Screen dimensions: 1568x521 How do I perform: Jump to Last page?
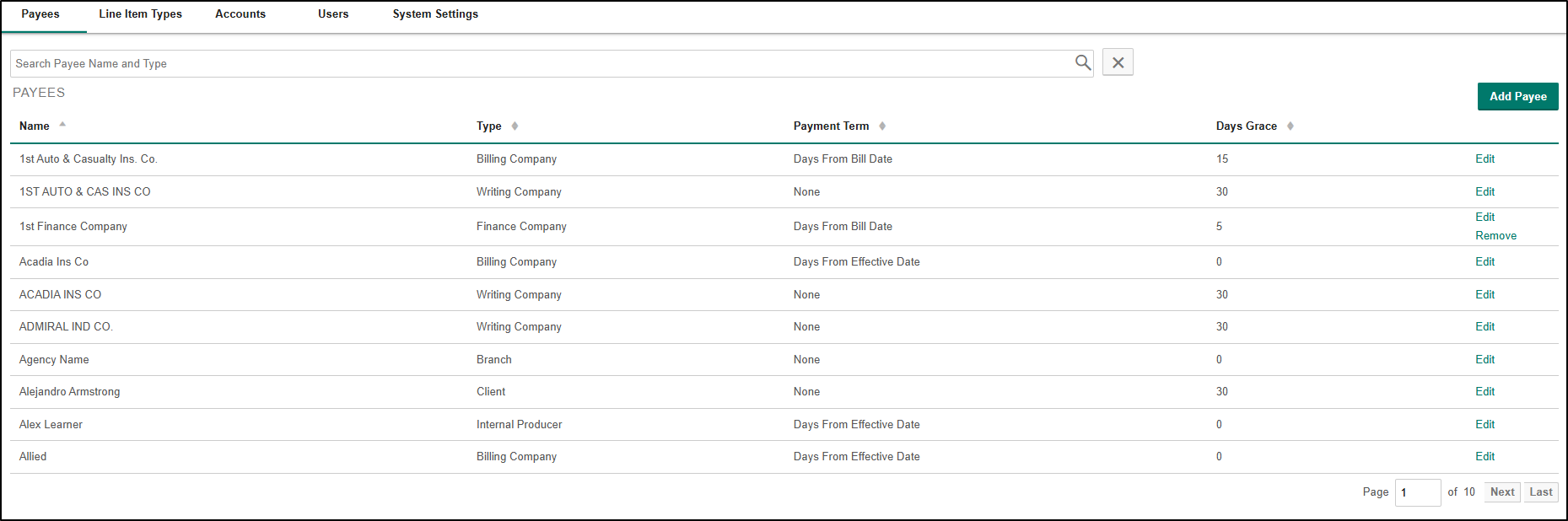click(x=1541, y=492)
